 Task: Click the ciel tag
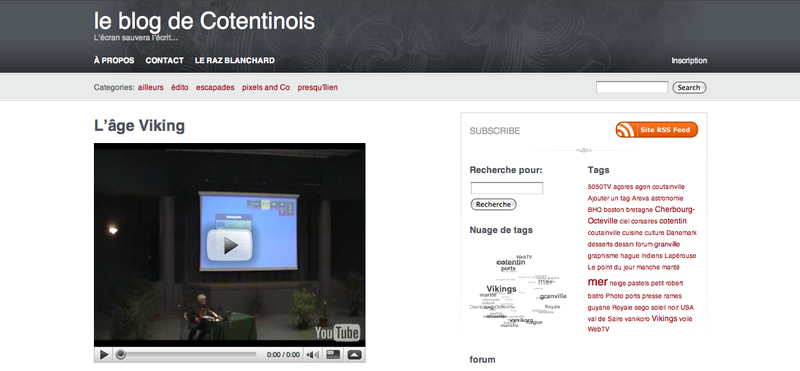coord(624,221)
